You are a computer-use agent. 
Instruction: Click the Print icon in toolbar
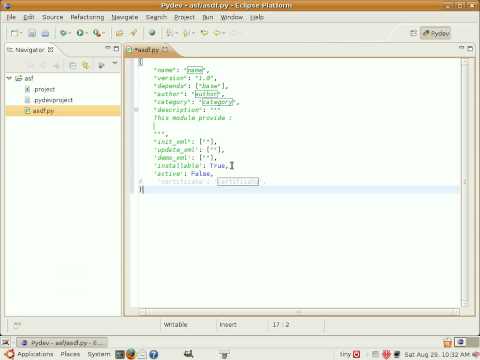(x=45, y=33)
